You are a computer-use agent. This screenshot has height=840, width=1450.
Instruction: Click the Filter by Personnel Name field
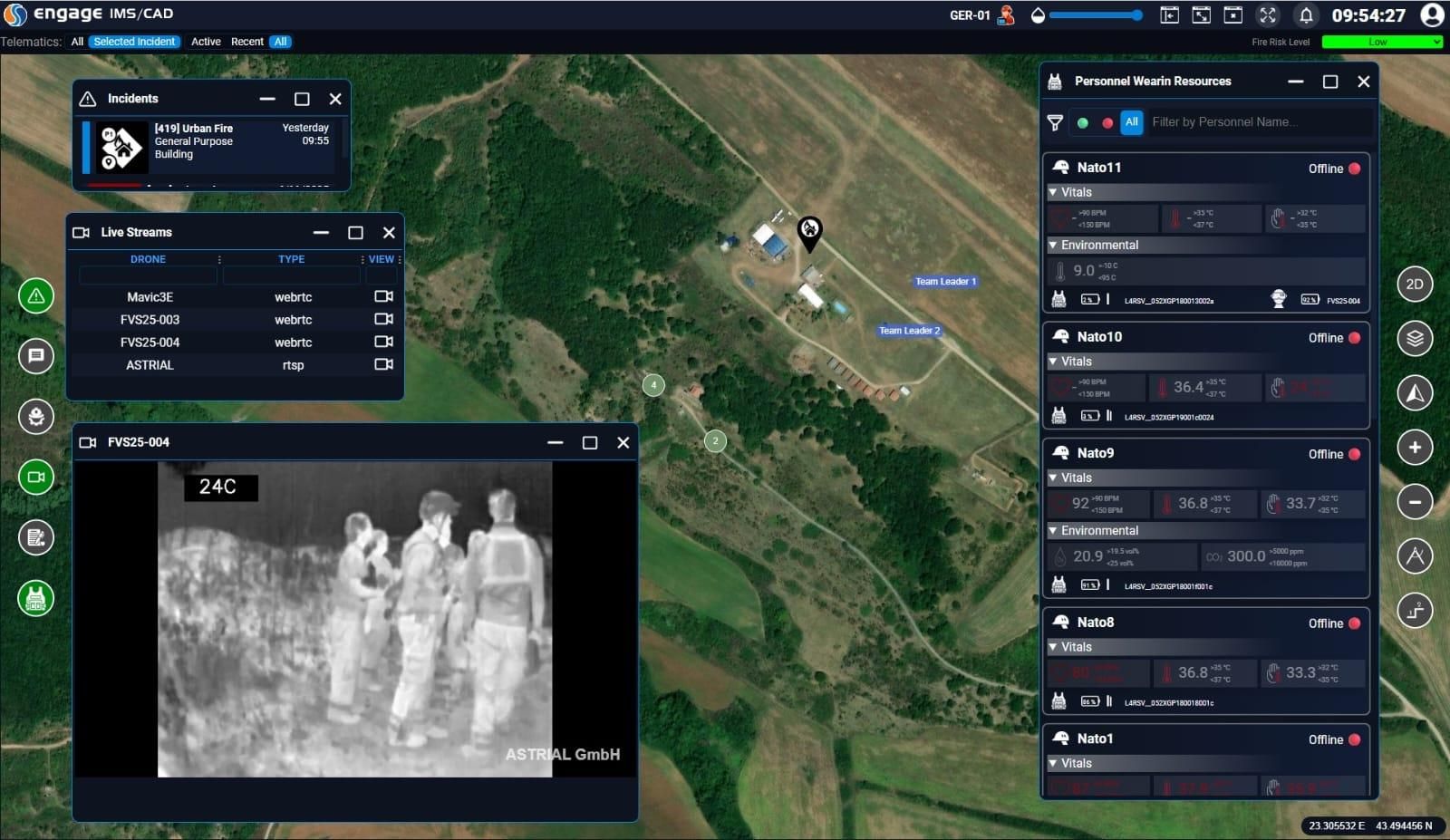tap(1258, 122)
